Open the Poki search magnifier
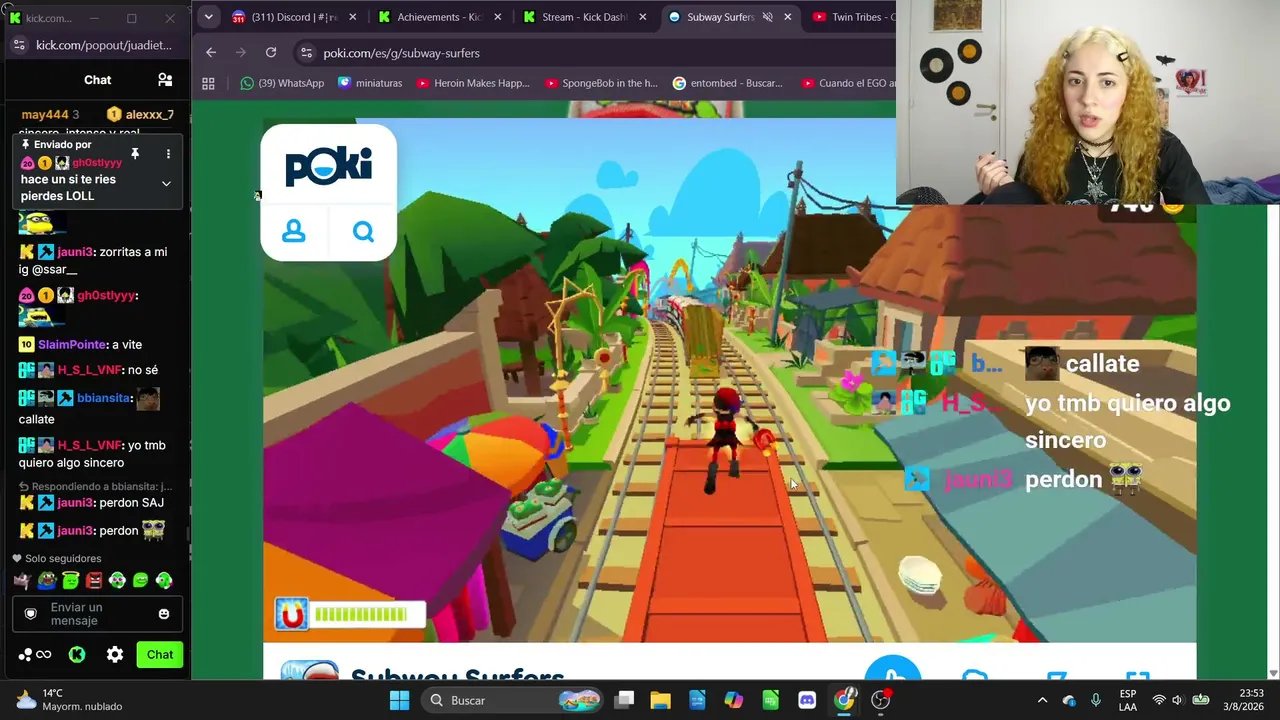 click(x=363, y=232)
